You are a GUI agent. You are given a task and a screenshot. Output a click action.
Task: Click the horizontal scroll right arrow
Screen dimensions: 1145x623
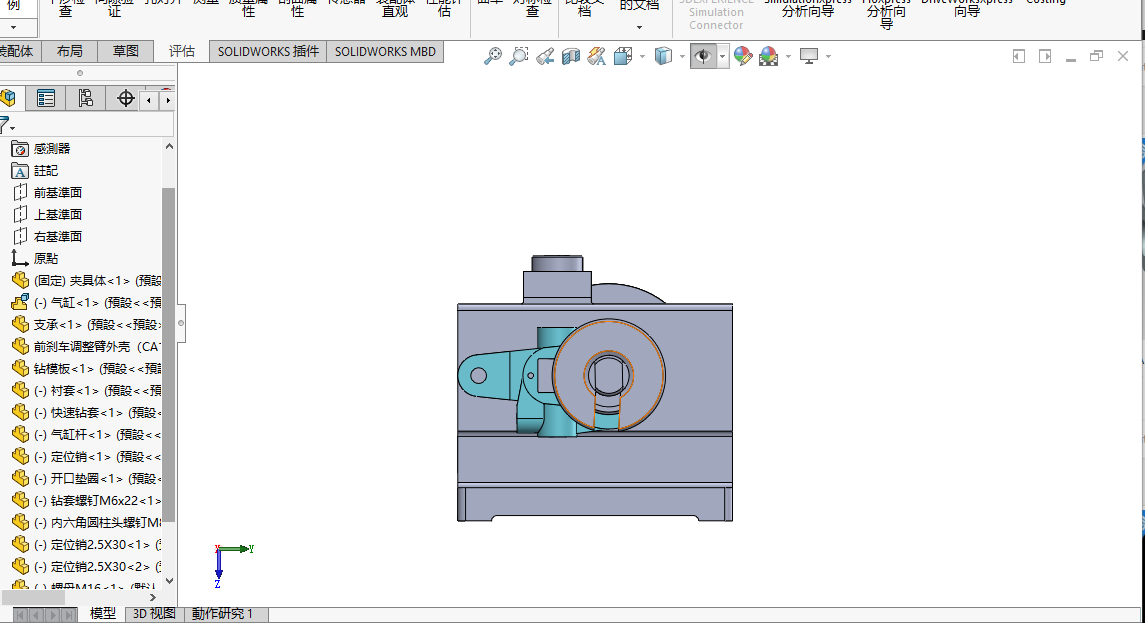tap(153, 597)
